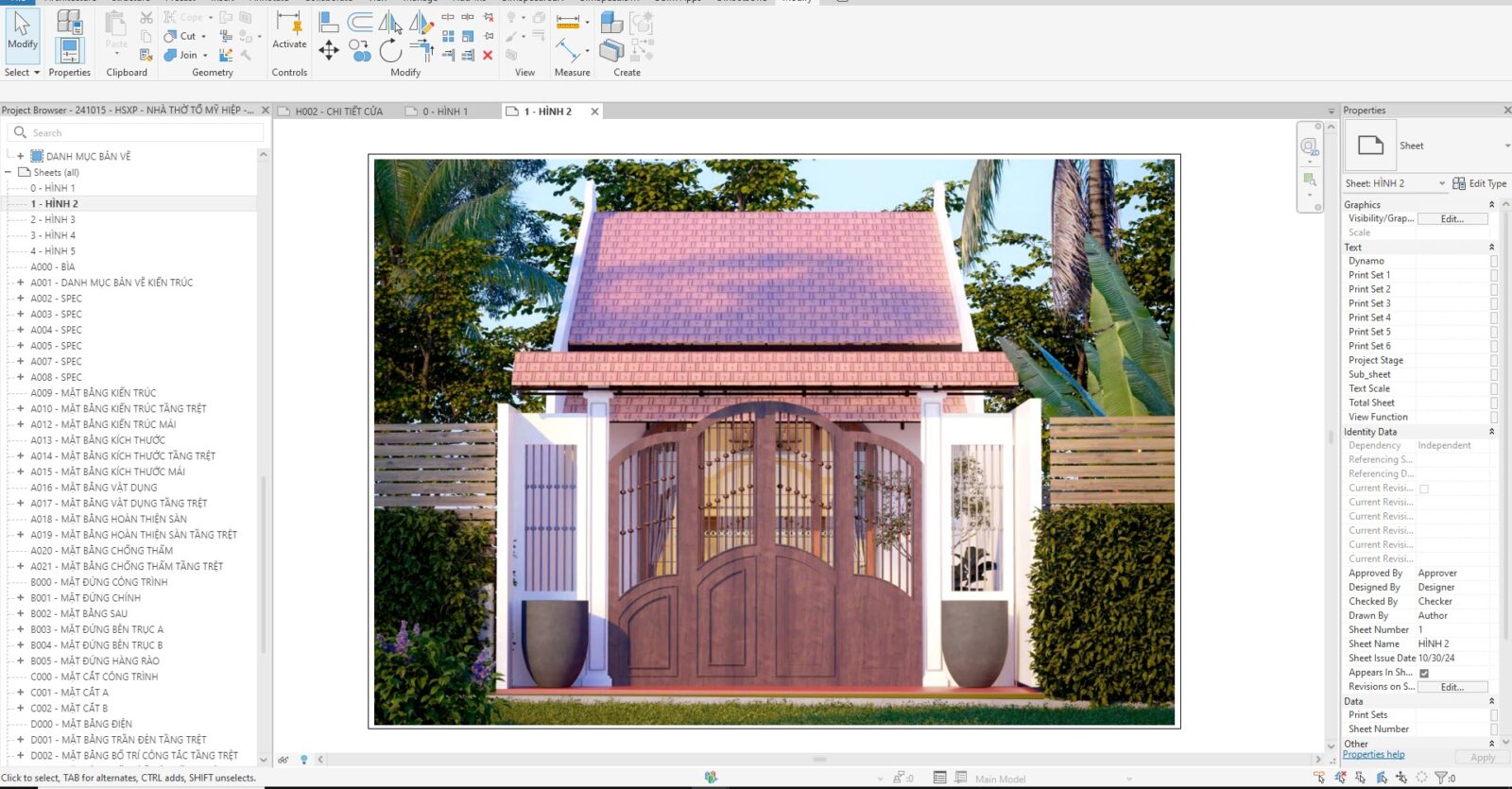
Task: Click Revisions on Sheet Edit button
Action: click(x=1452, y=687)
